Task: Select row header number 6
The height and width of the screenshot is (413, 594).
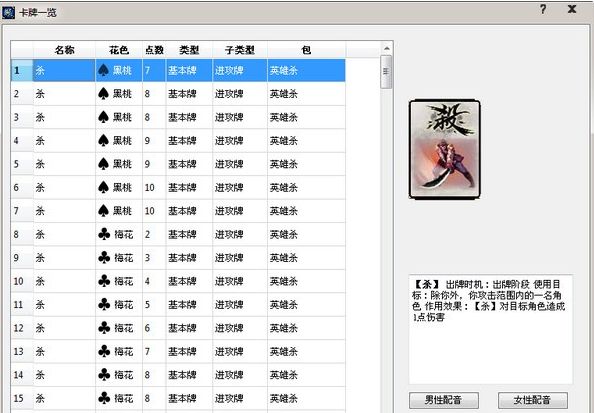Action: [x=22, y=188]
